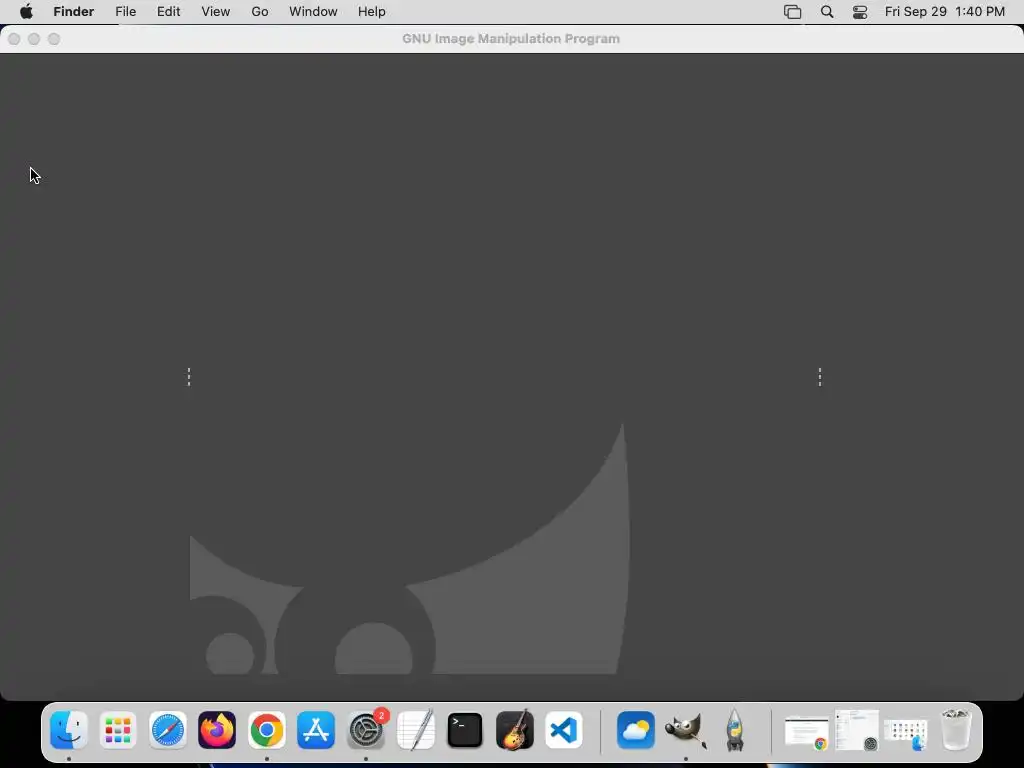Open the Weather app from the Dock
This screenshot has height=768, width=1024.
pyautogui.click(x=636, y=730)
